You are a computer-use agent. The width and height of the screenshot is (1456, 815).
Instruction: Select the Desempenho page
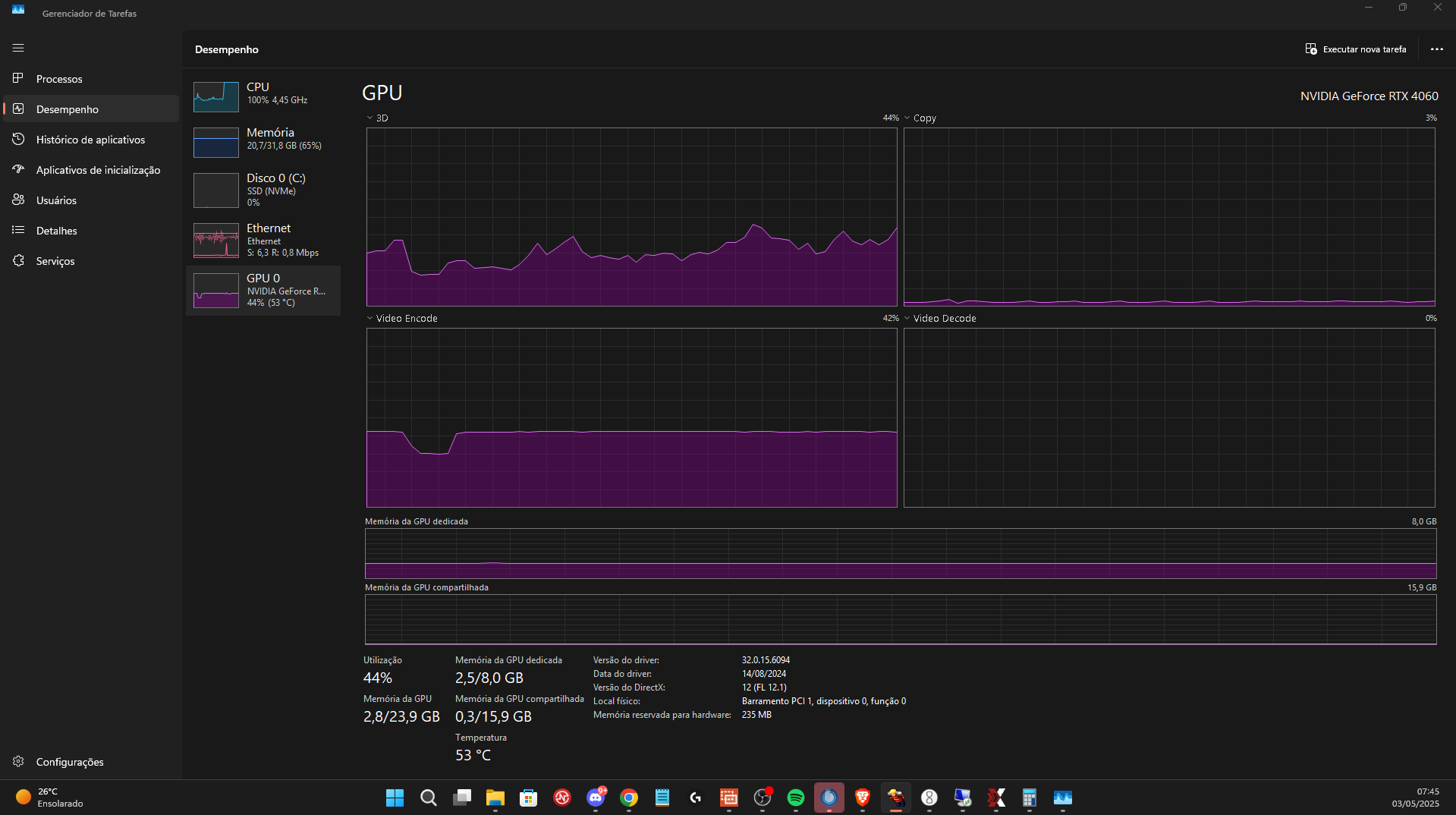coord(91,109)
